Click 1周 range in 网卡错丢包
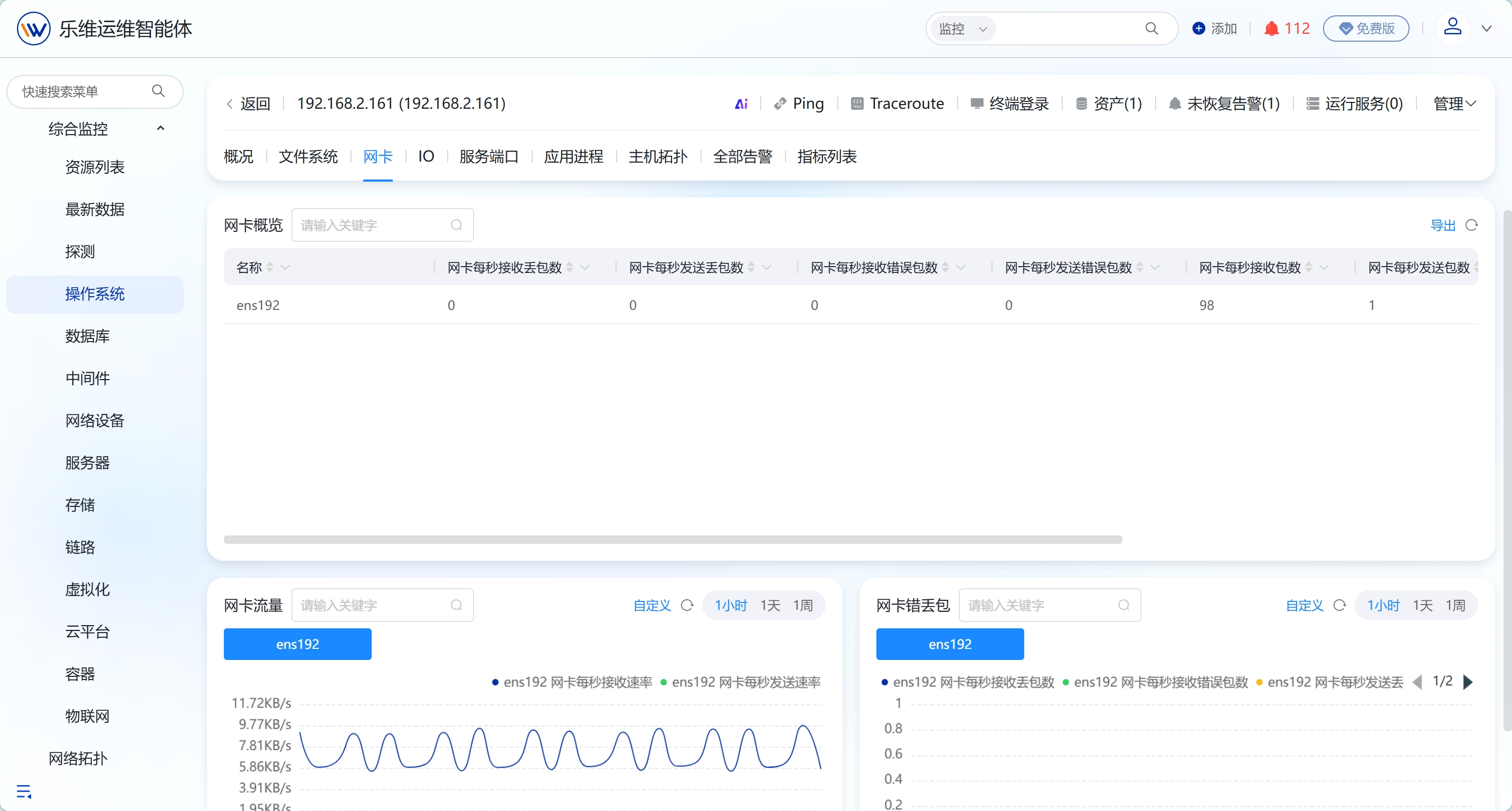 tap(1455, 605)
